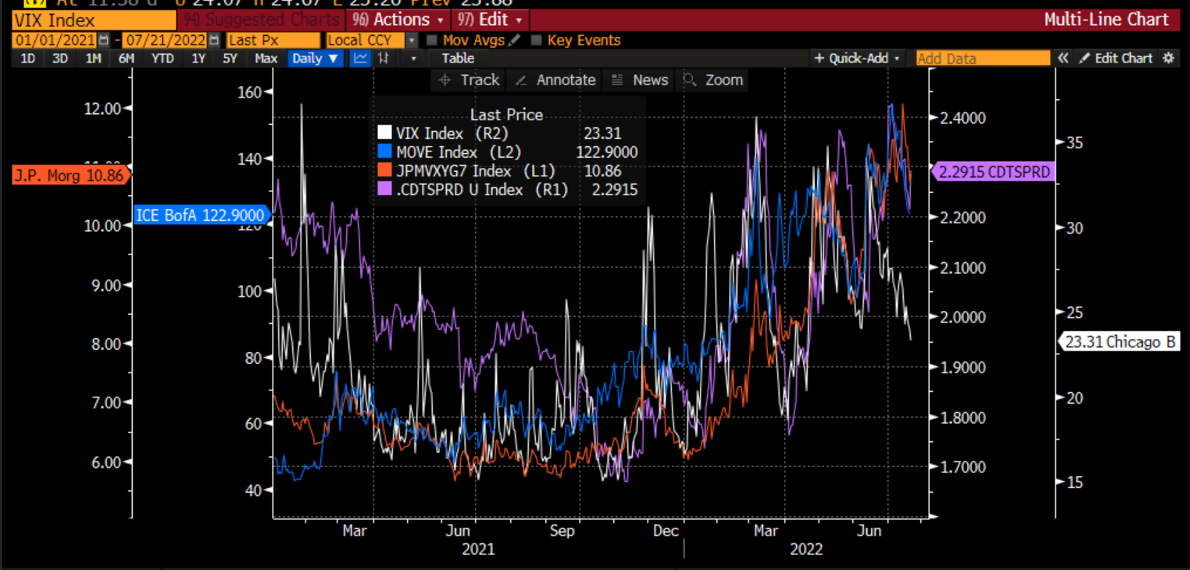
Task: Enable the Mov Avgs checkbox
Action: tap(432, 41)
